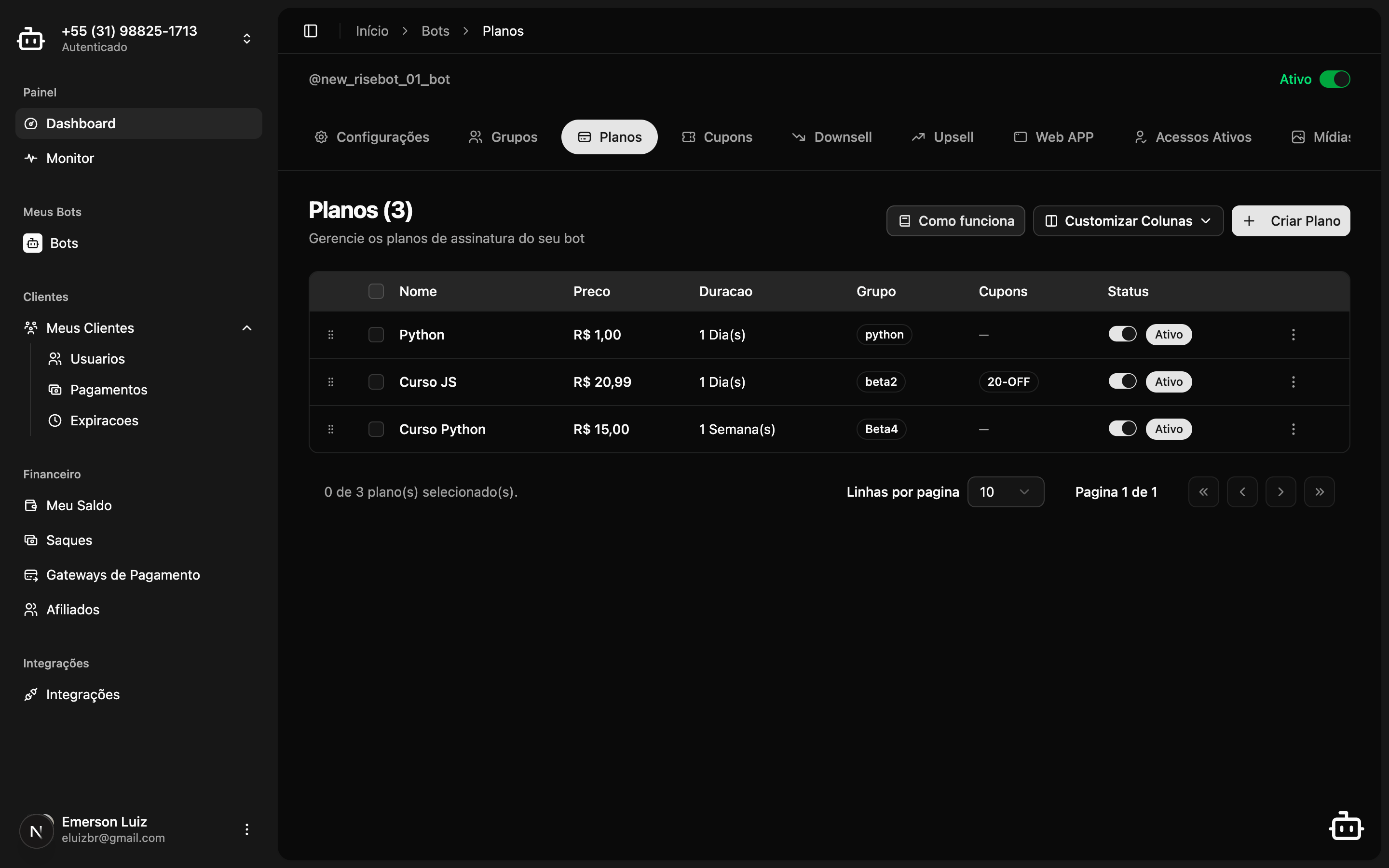Select the Curso JS plan checkbox

tap(376, 382)
